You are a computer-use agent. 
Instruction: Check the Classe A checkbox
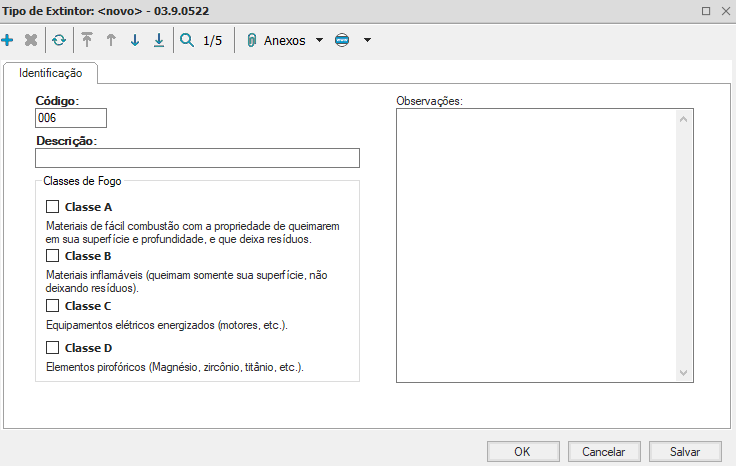53,207
